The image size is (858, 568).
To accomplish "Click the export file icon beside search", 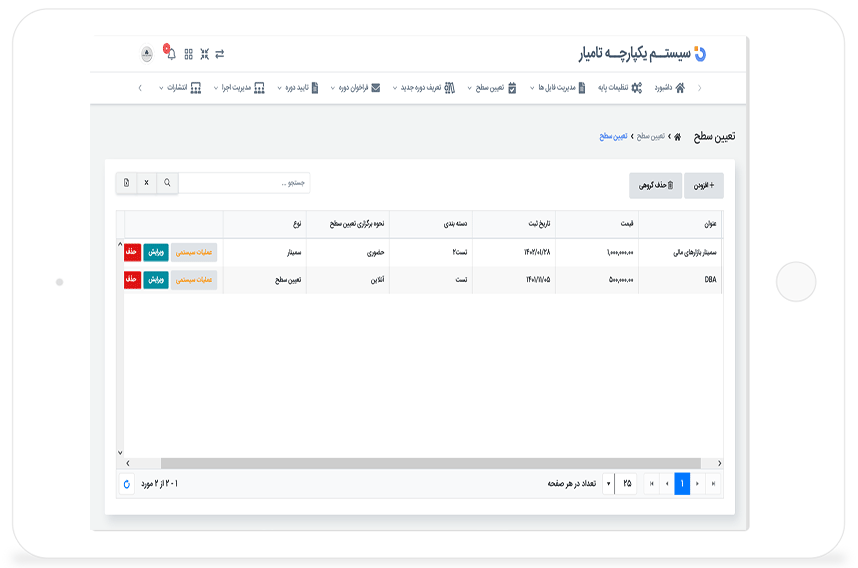I will pos(126,183).
